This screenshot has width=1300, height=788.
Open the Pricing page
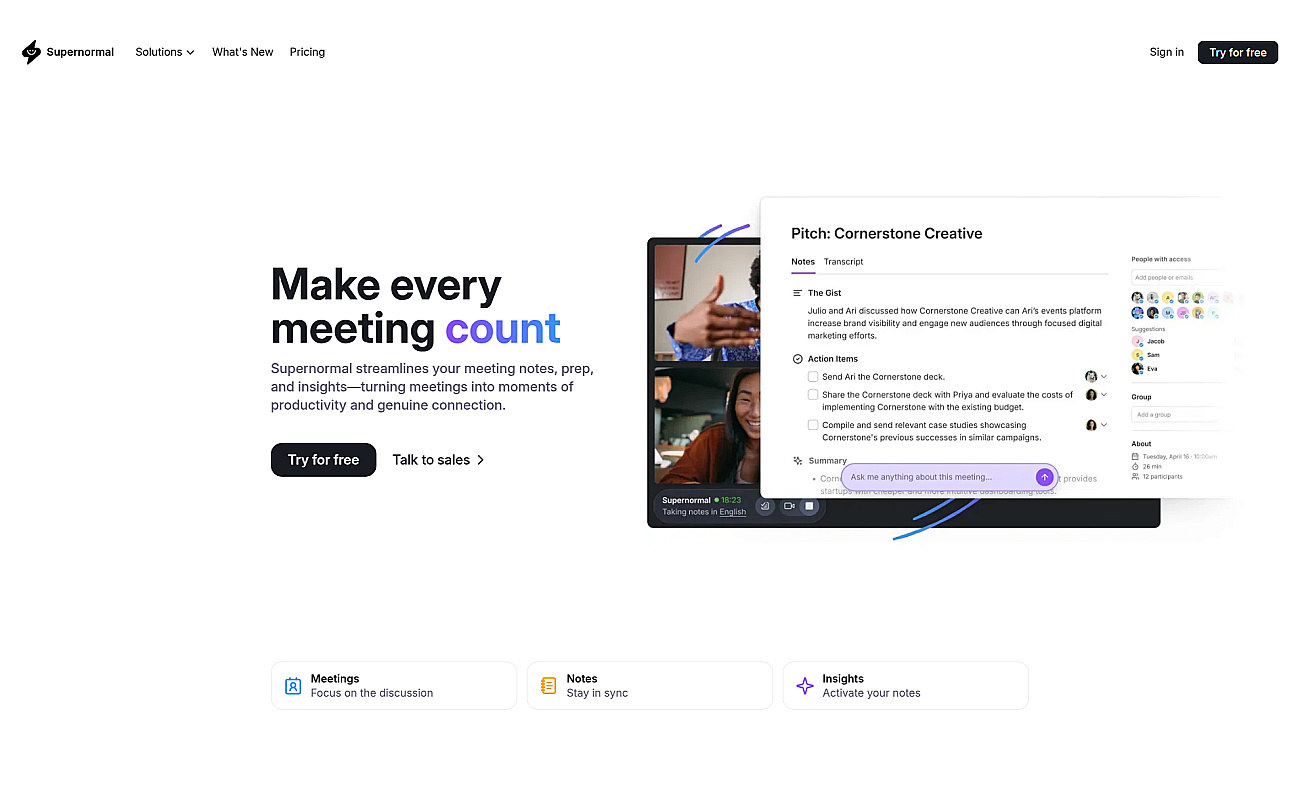[x=307, y=52]
